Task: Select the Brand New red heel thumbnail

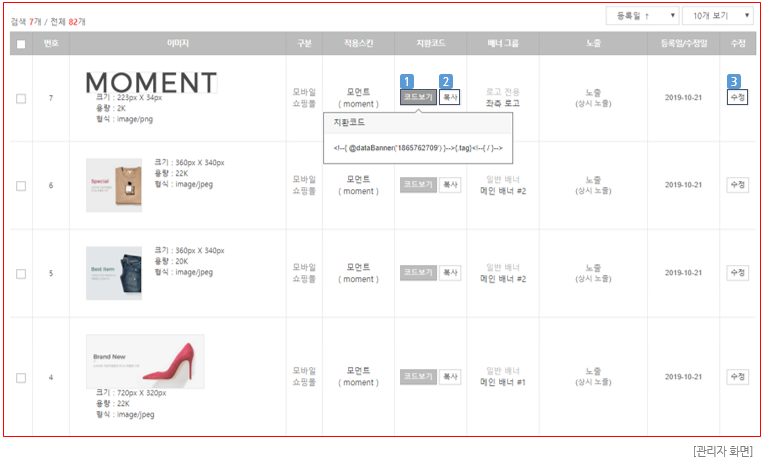Action: click(145, 361)
